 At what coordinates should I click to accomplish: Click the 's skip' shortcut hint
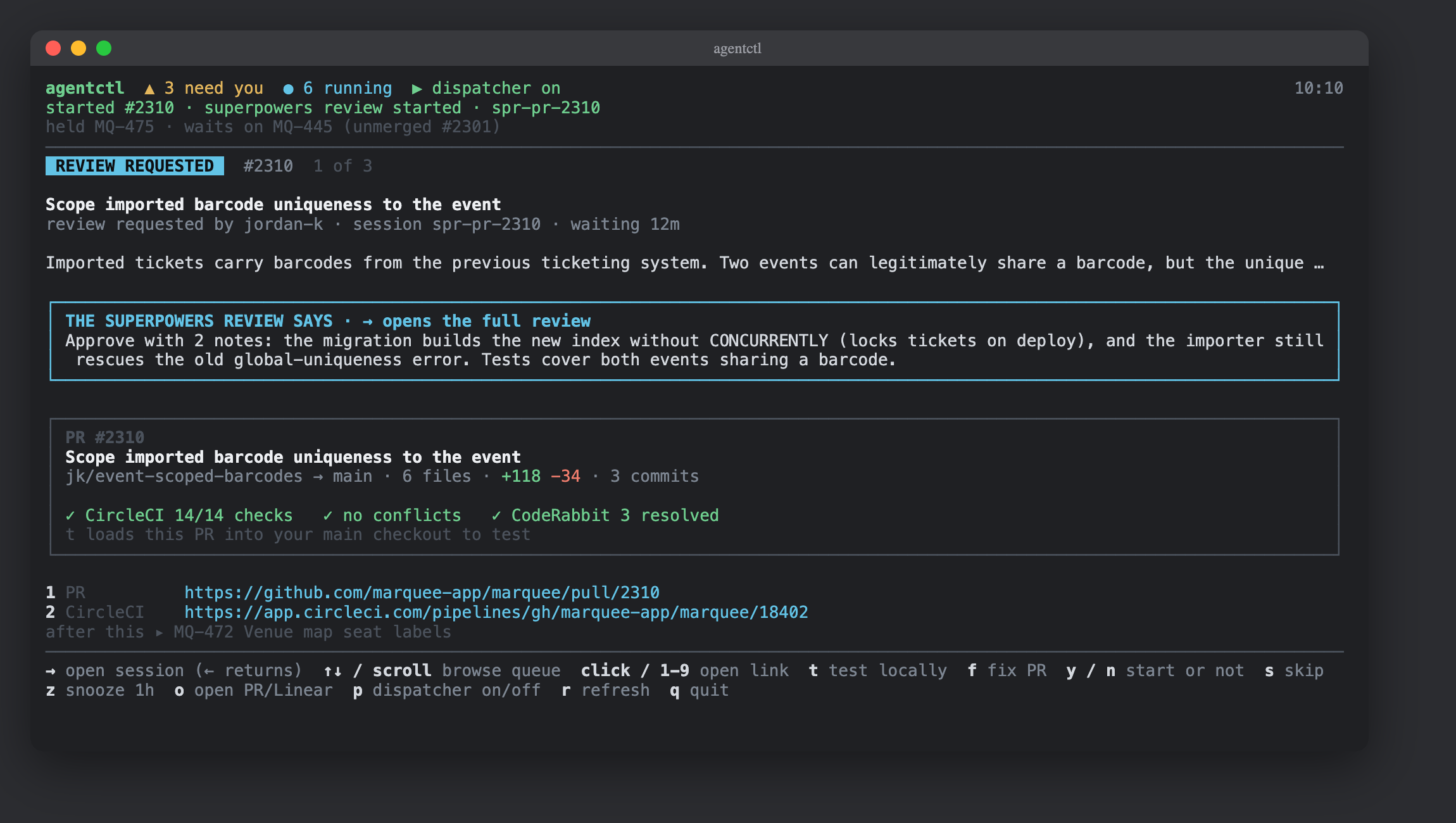tap(1294, 671)
